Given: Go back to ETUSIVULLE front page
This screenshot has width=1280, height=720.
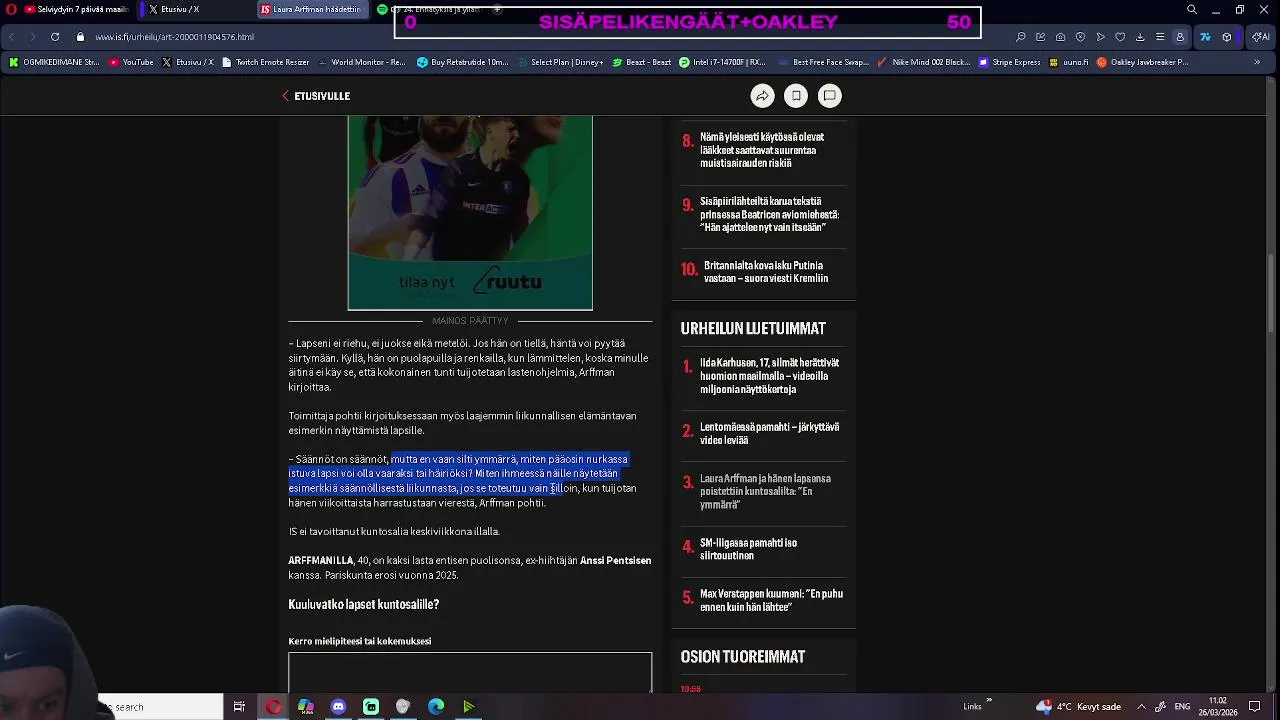Looking at the screenshot, I should [x=316, y=96].
